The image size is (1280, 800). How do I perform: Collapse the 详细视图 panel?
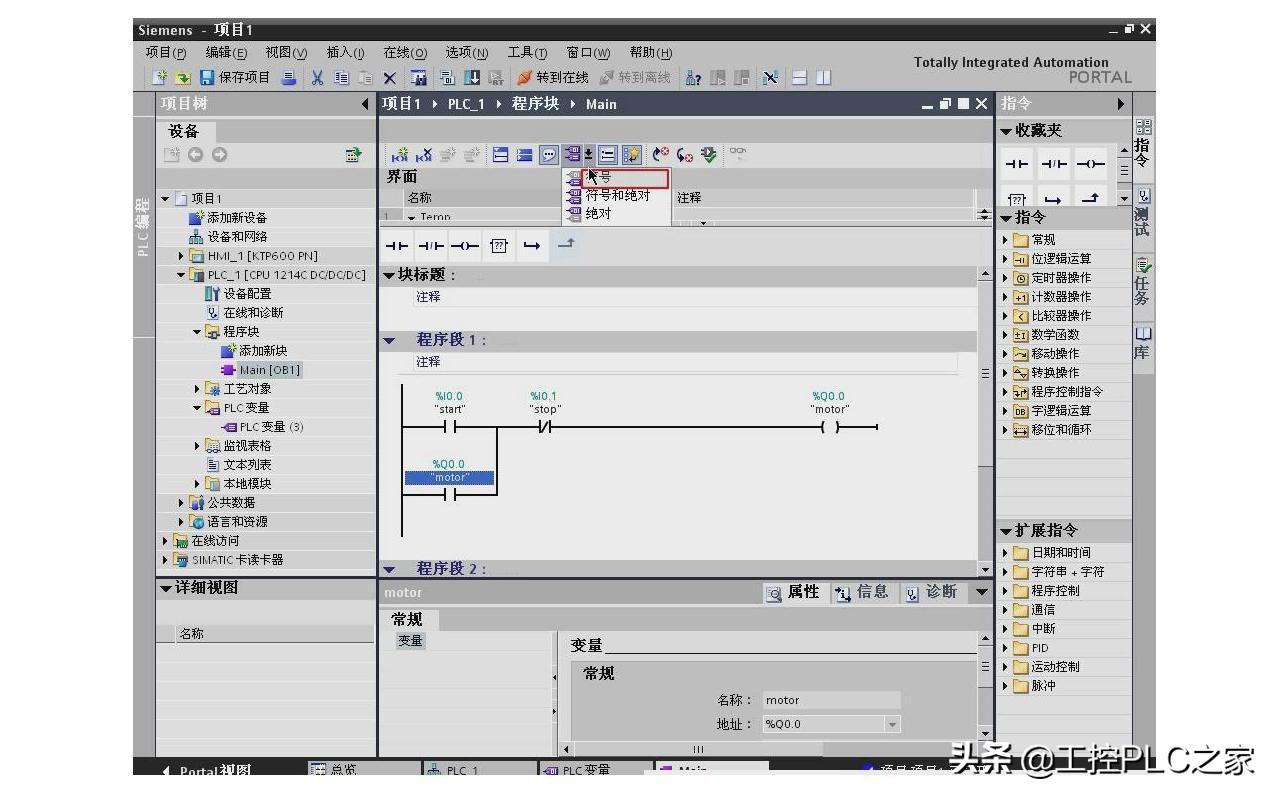(x=166, y=588)
